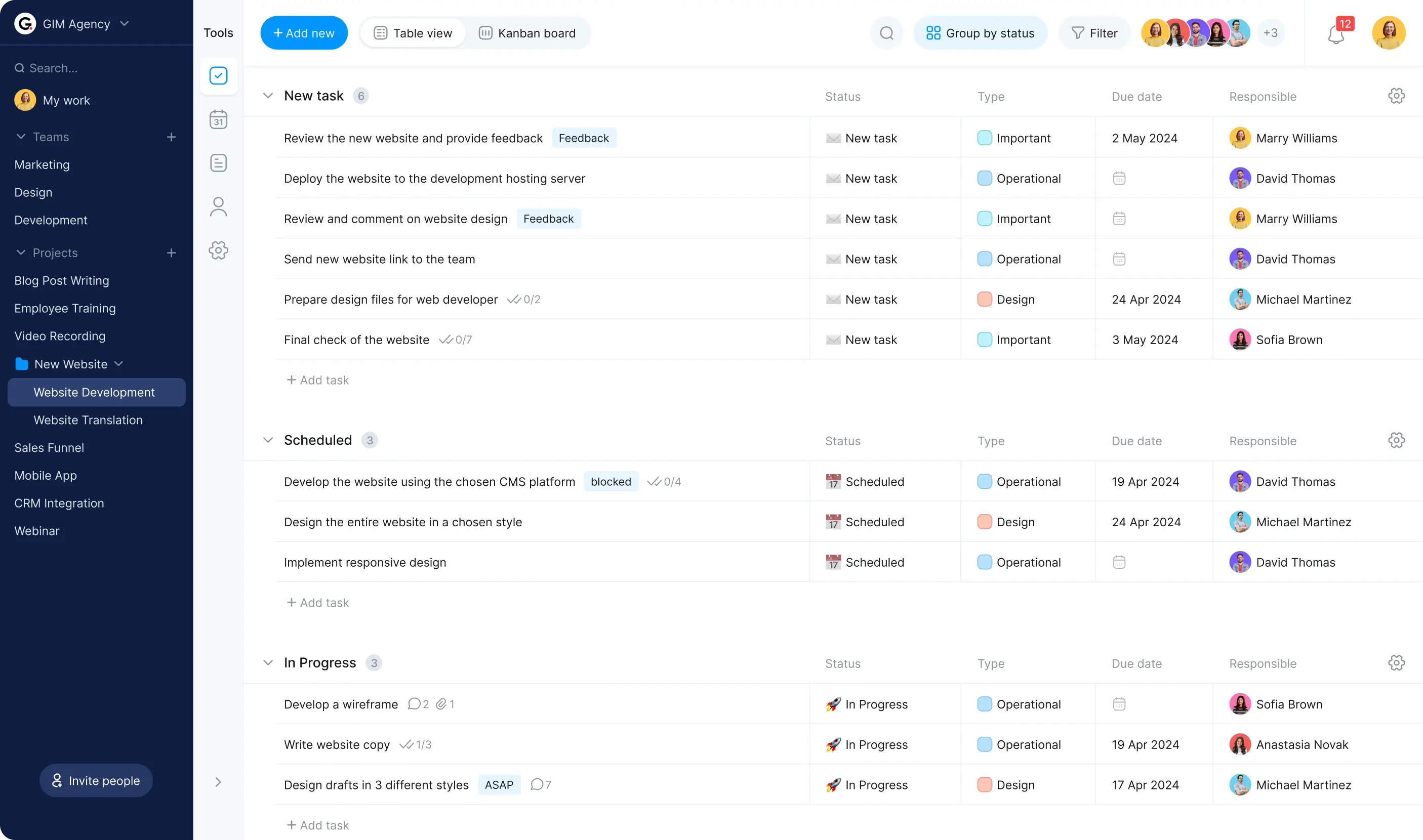
Task: Set due date for Develop a wireframe
Action: (x=1119, y=704)
